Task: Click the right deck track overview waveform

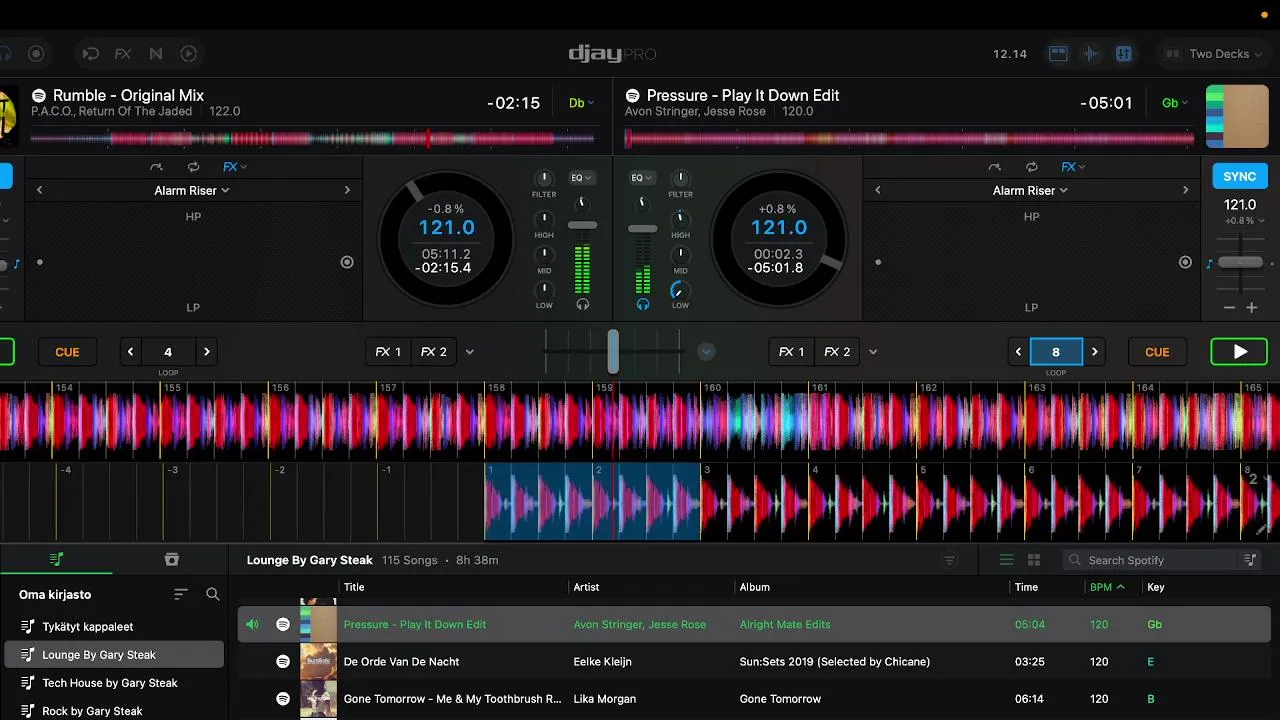Action: click(x=908, y=138)
